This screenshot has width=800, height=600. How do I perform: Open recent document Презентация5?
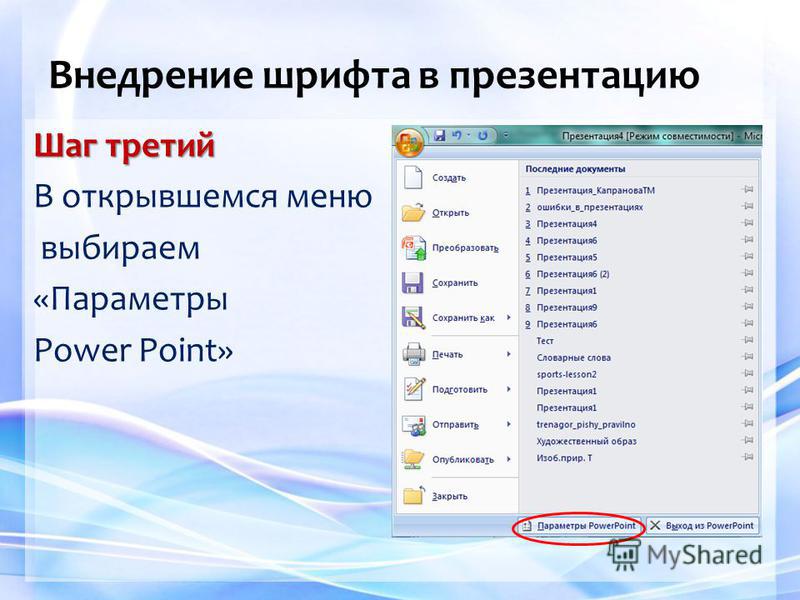tap(566, 257)
